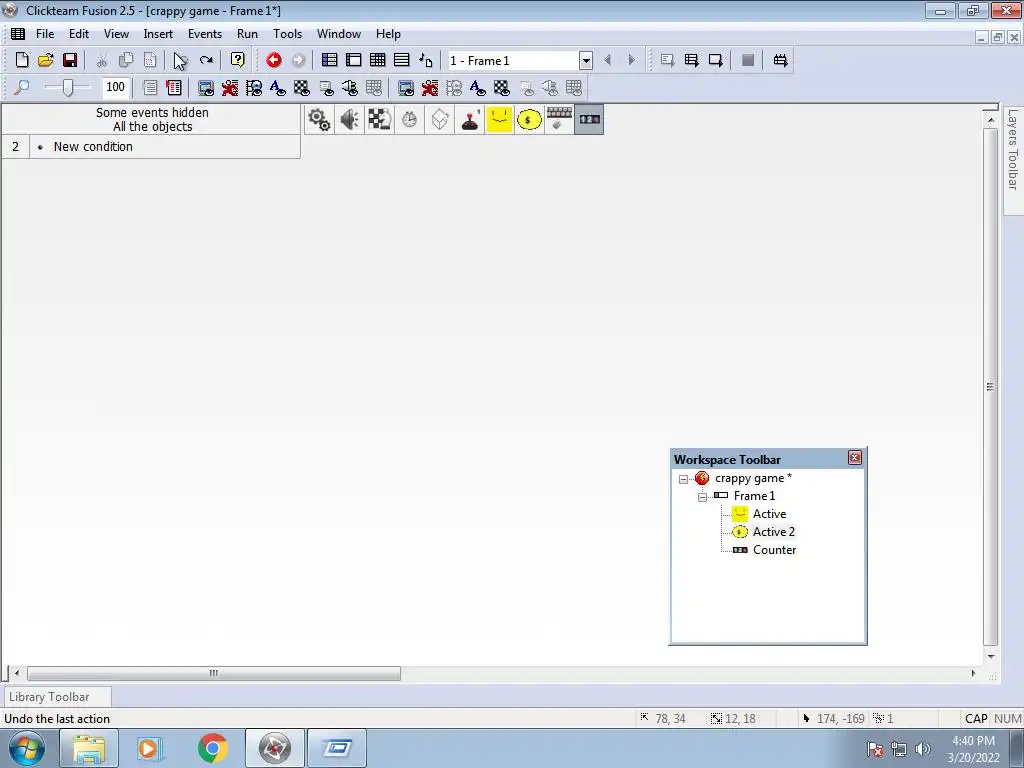
Task: Click the Run Project icon
Action: tap(667, 61)
